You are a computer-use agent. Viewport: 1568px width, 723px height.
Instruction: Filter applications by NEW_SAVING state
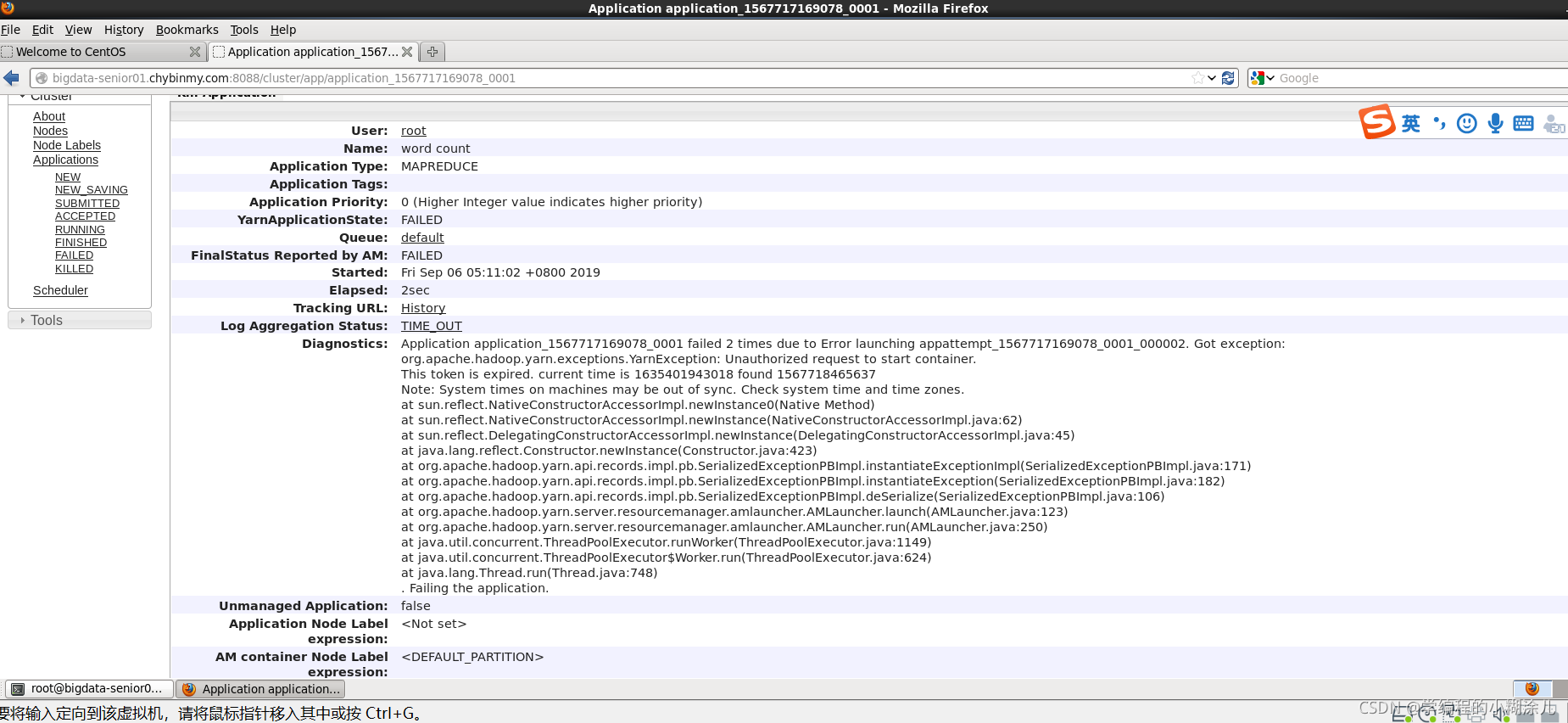(92, 190)
